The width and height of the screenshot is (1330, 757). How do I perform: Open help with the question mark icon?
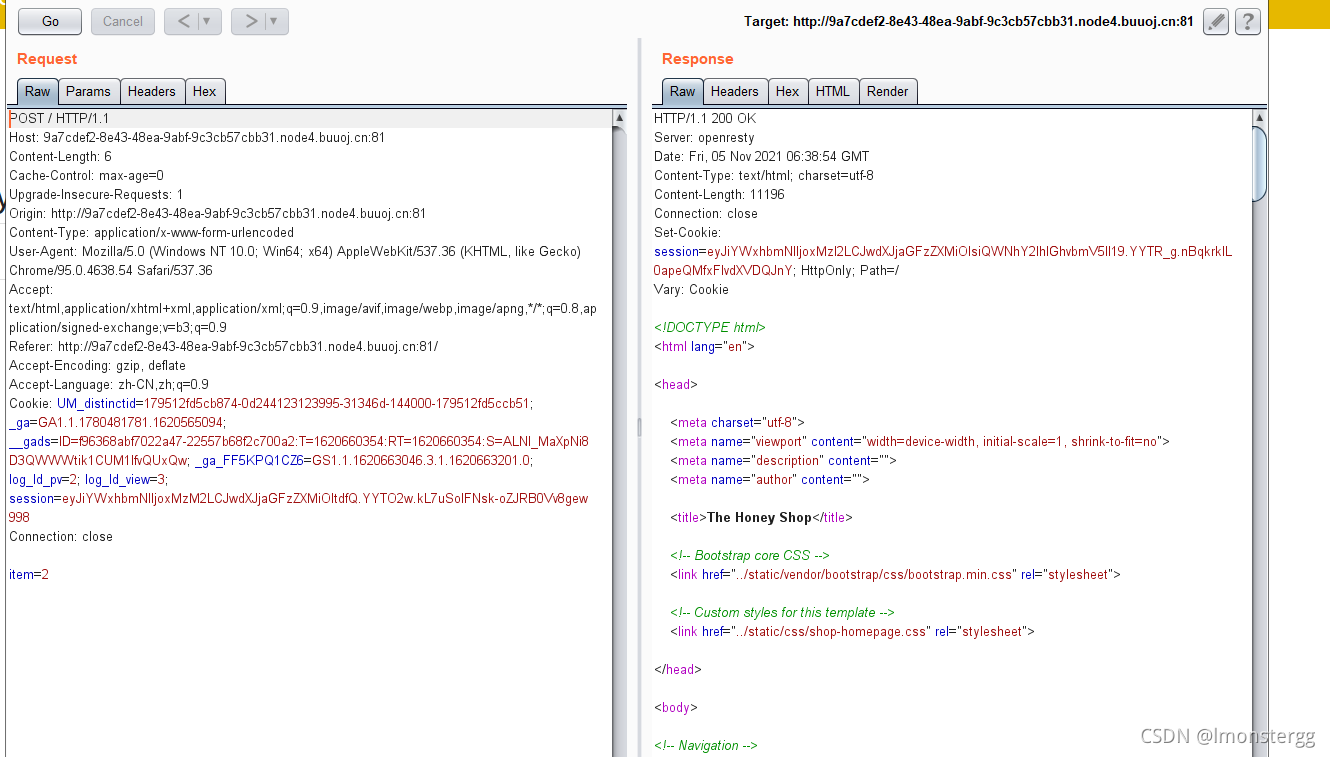click(x=1247, y=21)
